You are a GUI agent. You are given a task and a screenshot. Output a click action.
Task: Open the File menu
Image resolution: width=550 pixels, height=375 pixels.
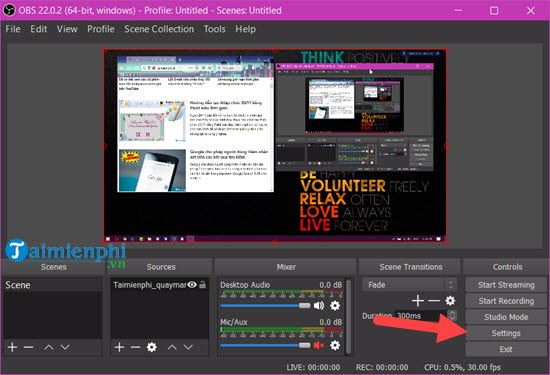(x=13, y=29)
